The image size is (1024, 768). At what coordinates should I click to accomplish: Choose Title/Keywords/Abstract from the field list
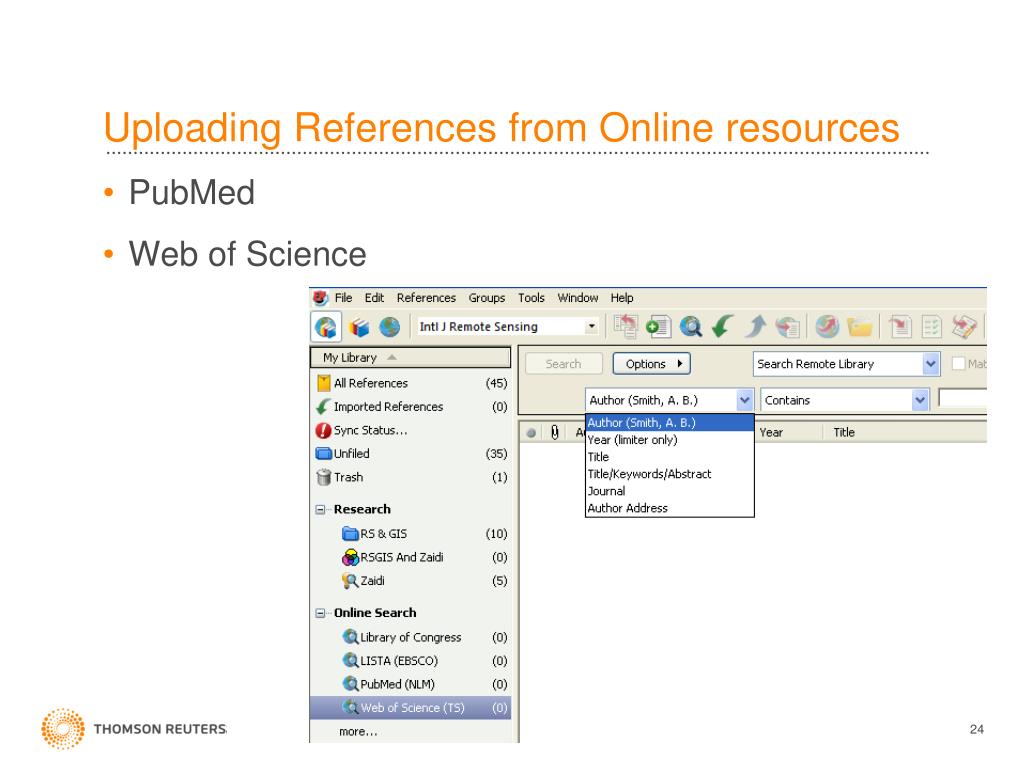[670, 473]
